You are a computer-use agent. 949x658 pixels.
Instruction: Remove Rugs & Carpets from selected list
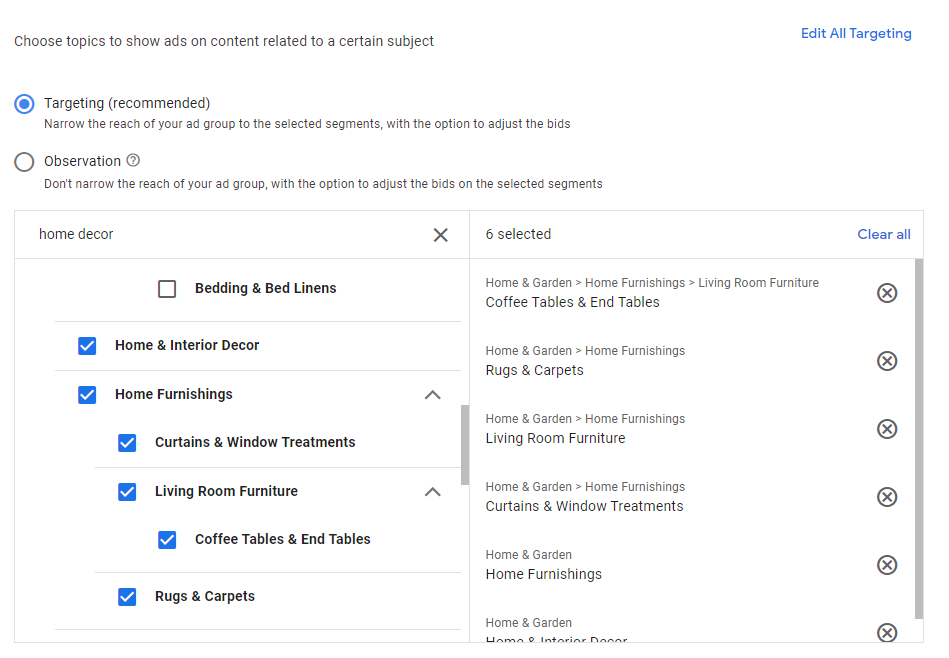pos(886,361)
